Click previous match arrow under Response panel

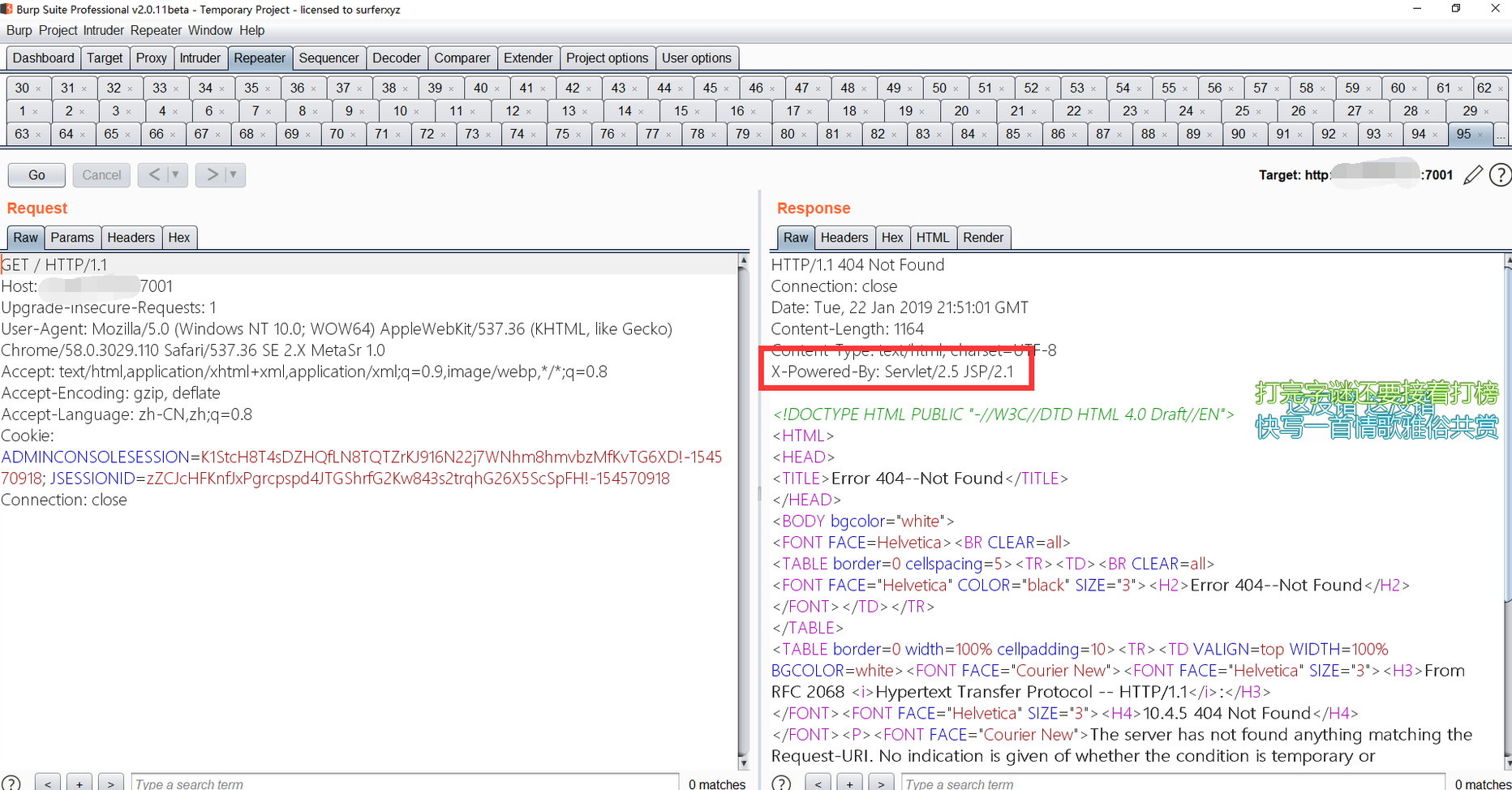818,784
